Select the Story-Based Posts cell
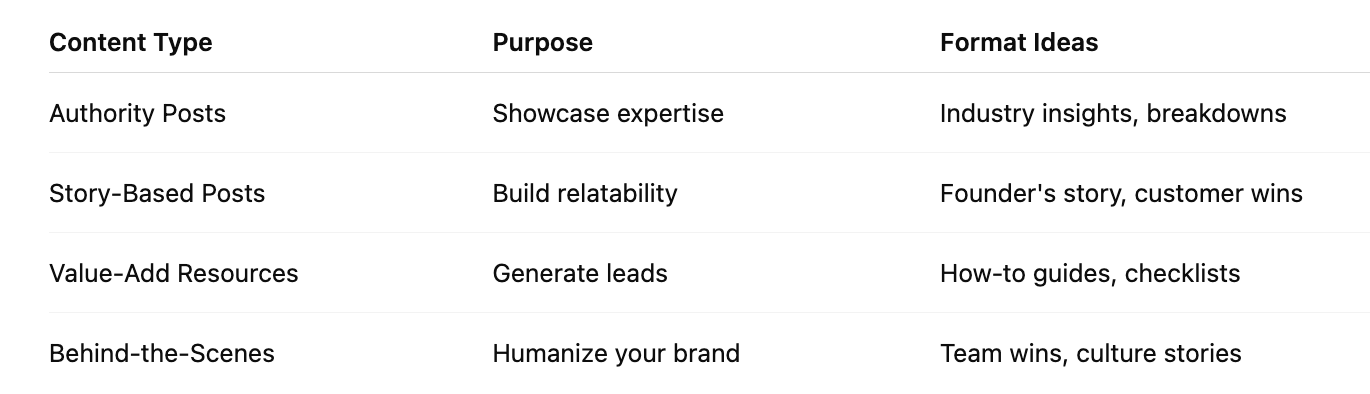The width and height of the screenshot is (1370, 394). point(157,193)
